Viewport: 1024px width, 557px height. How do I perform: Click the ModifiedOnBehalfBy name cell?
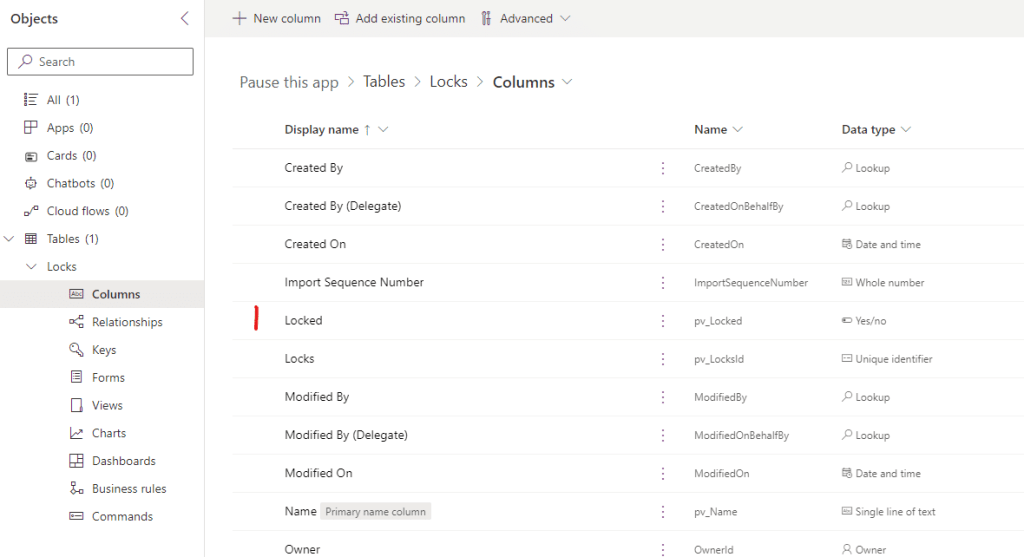[741, 436]
